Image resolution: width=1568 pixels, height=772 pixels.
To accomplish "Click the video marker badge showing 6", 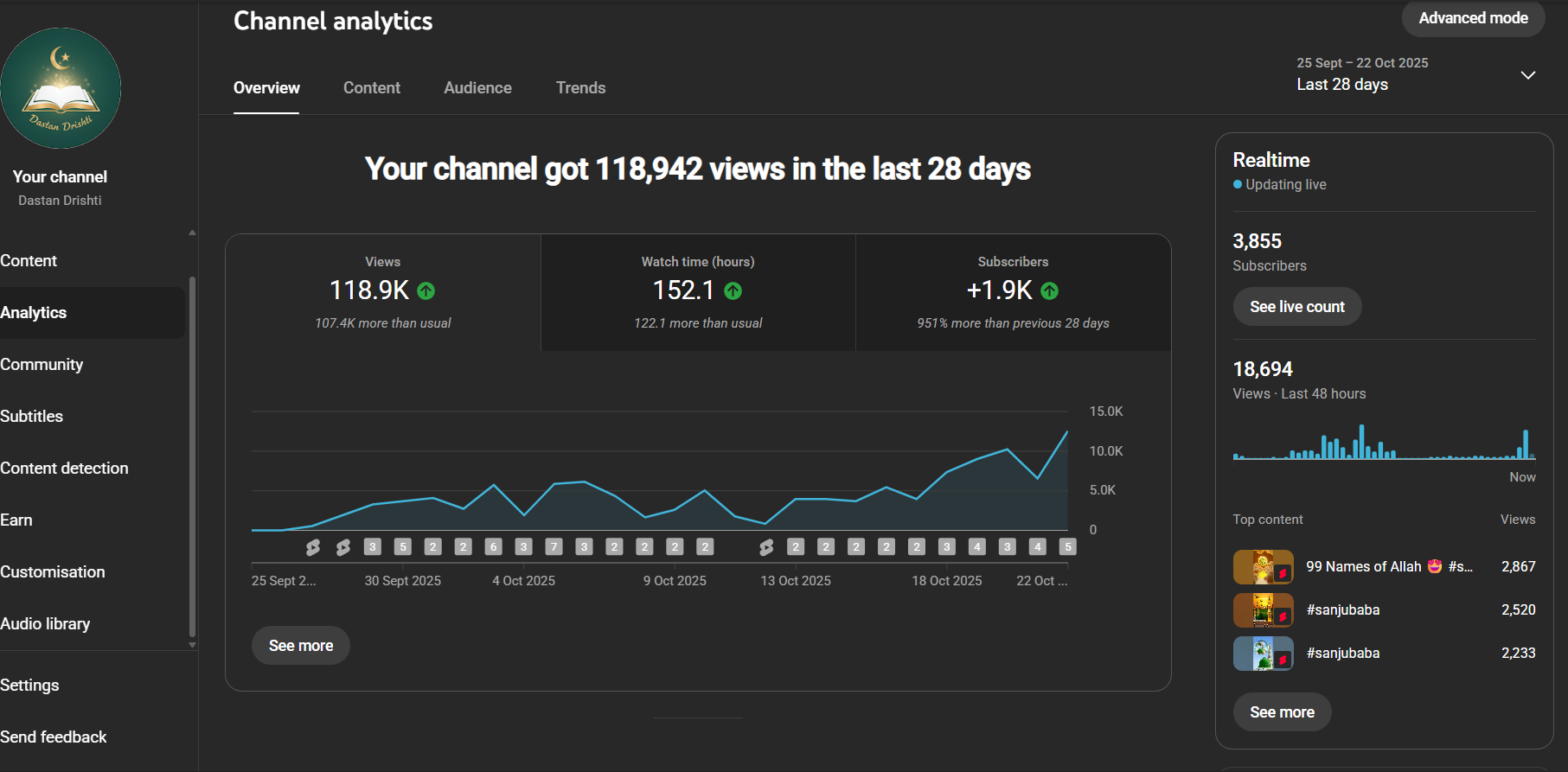I will click(494, 547).
